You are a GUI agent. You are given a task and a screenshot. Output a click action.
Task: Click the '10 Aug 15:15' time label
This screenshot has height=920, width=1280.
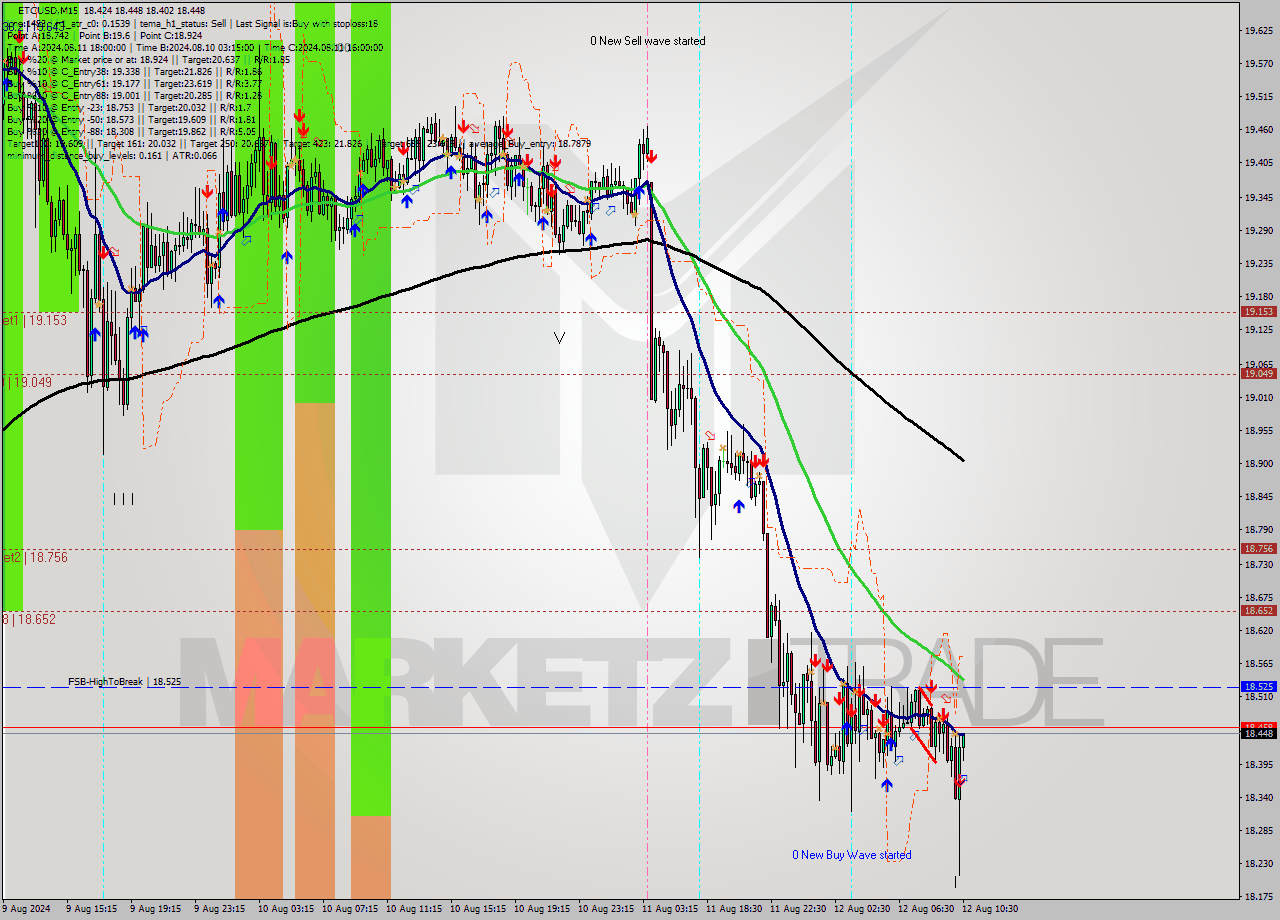click(478, 909)
